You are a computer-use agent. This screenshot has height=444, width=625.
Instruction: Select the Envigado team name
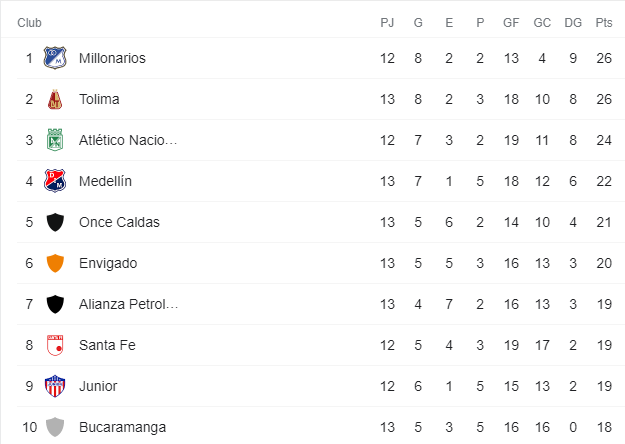(108, 263)
